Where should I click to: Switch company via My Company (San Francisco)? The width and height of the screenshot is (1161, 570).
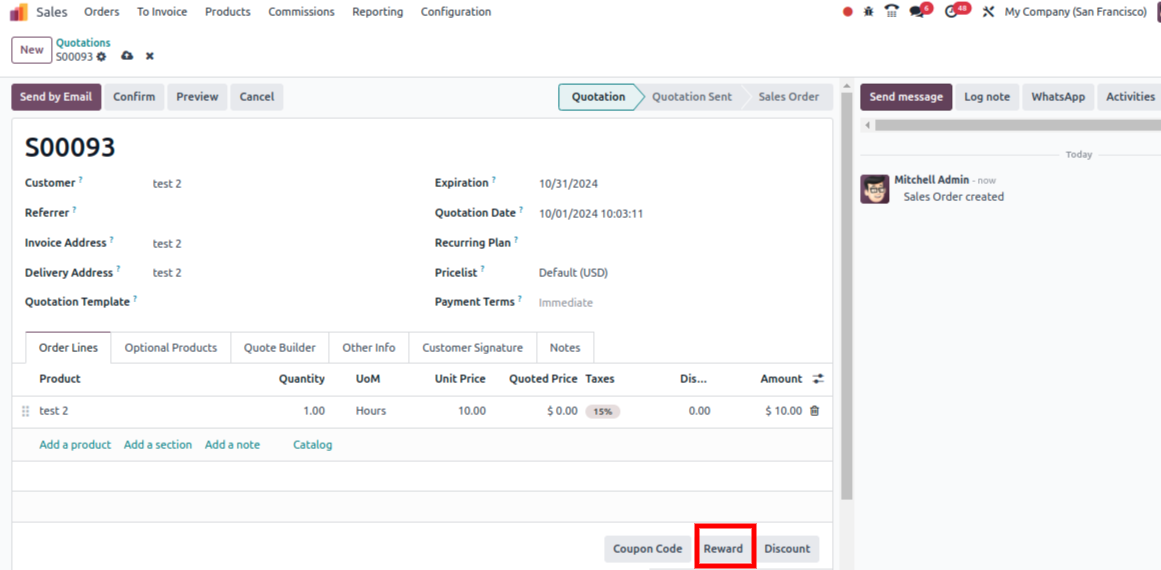point(1075,12)
